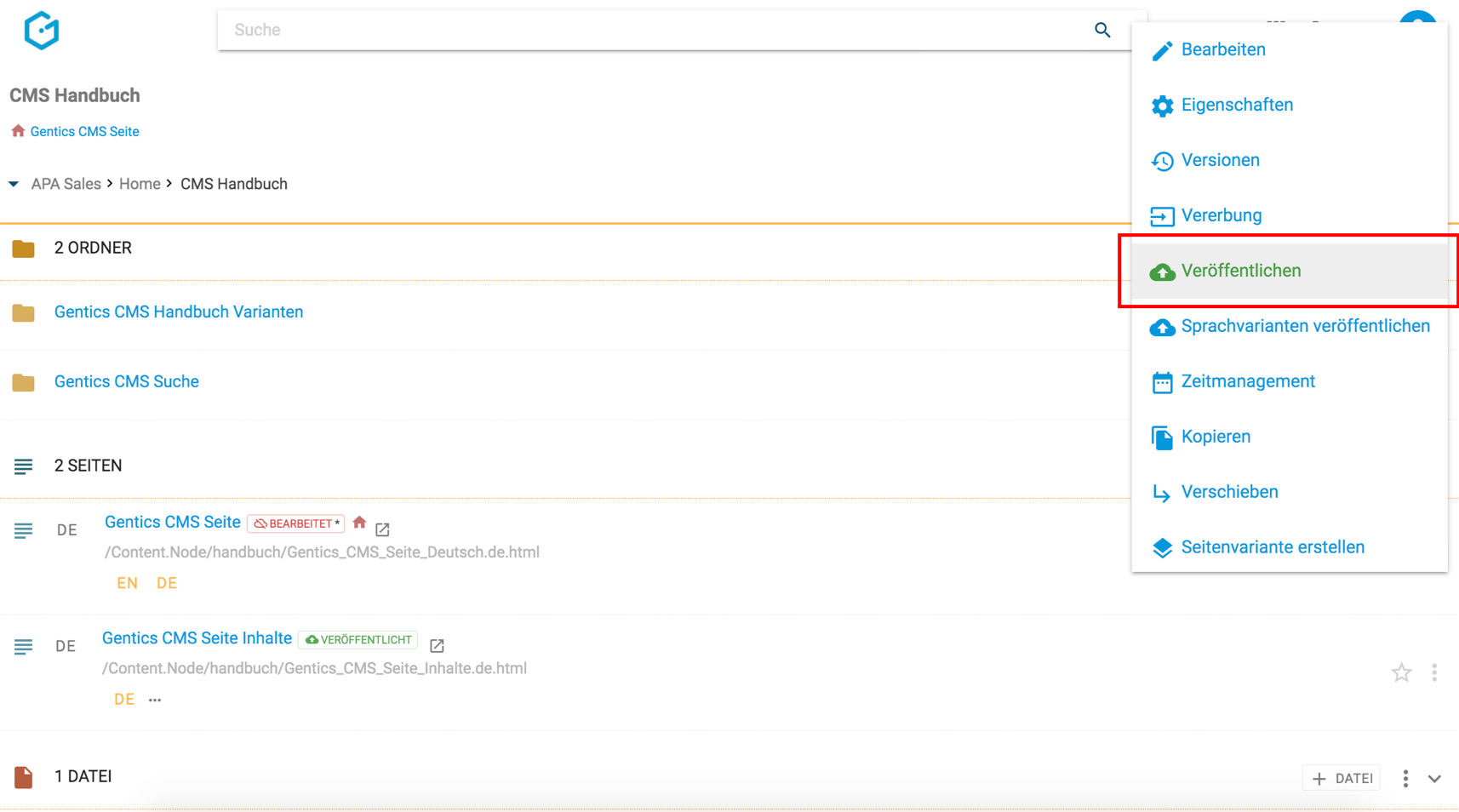Choose Seitenvariante erstellen from the menu
Viewport: 1459px width, 812px height.
click(1290, 547)
